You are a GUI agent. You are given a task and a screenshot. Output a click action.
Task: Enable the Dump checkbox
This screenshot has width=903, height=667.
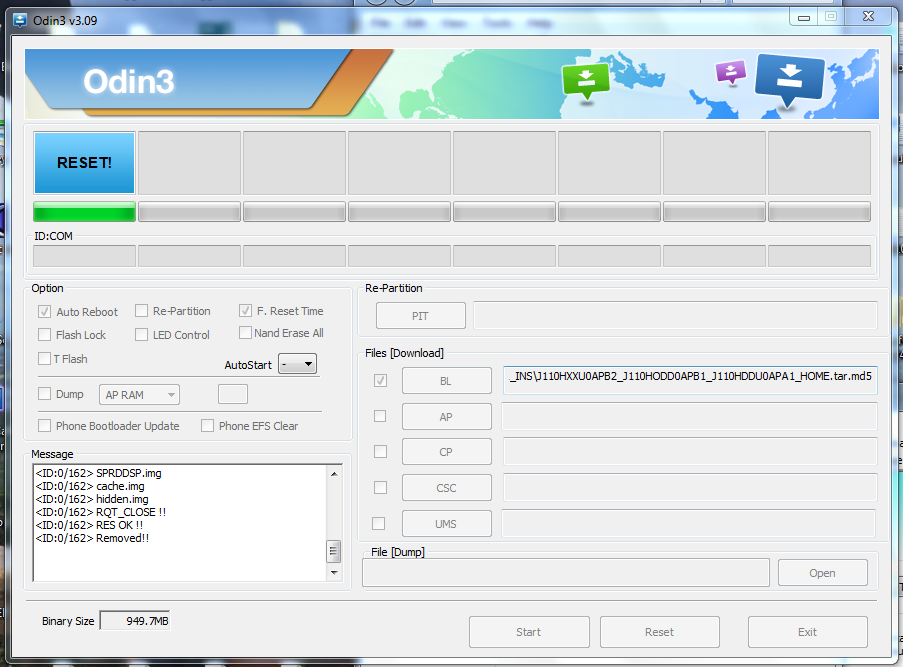[x=44, y=394]
